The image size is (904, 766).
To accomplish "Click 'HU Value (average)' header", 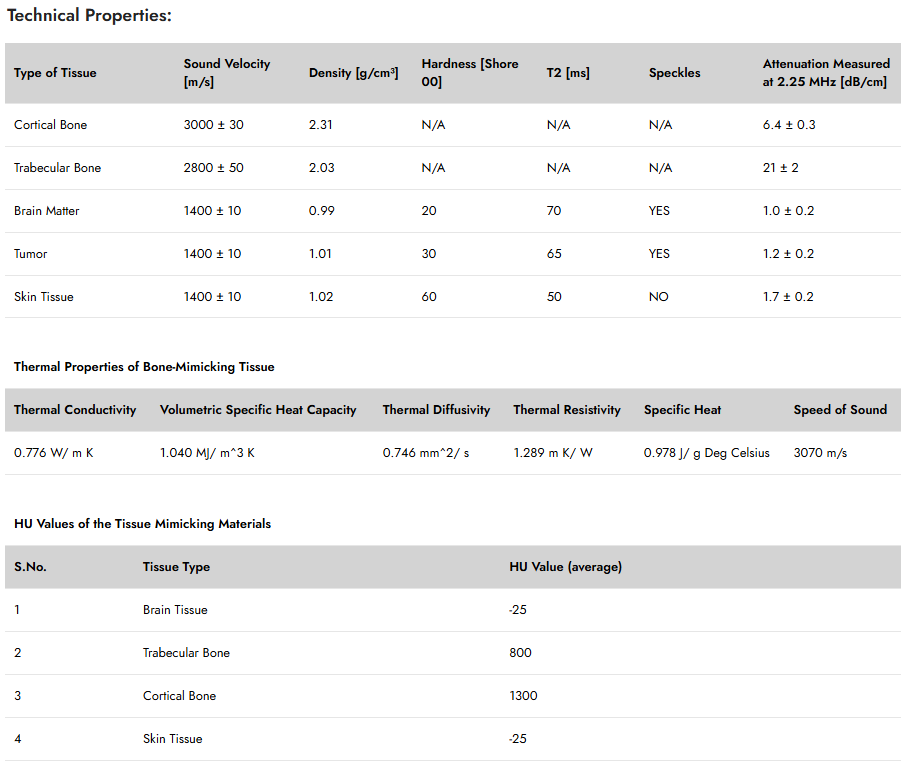I will click(x=566, y=567).
